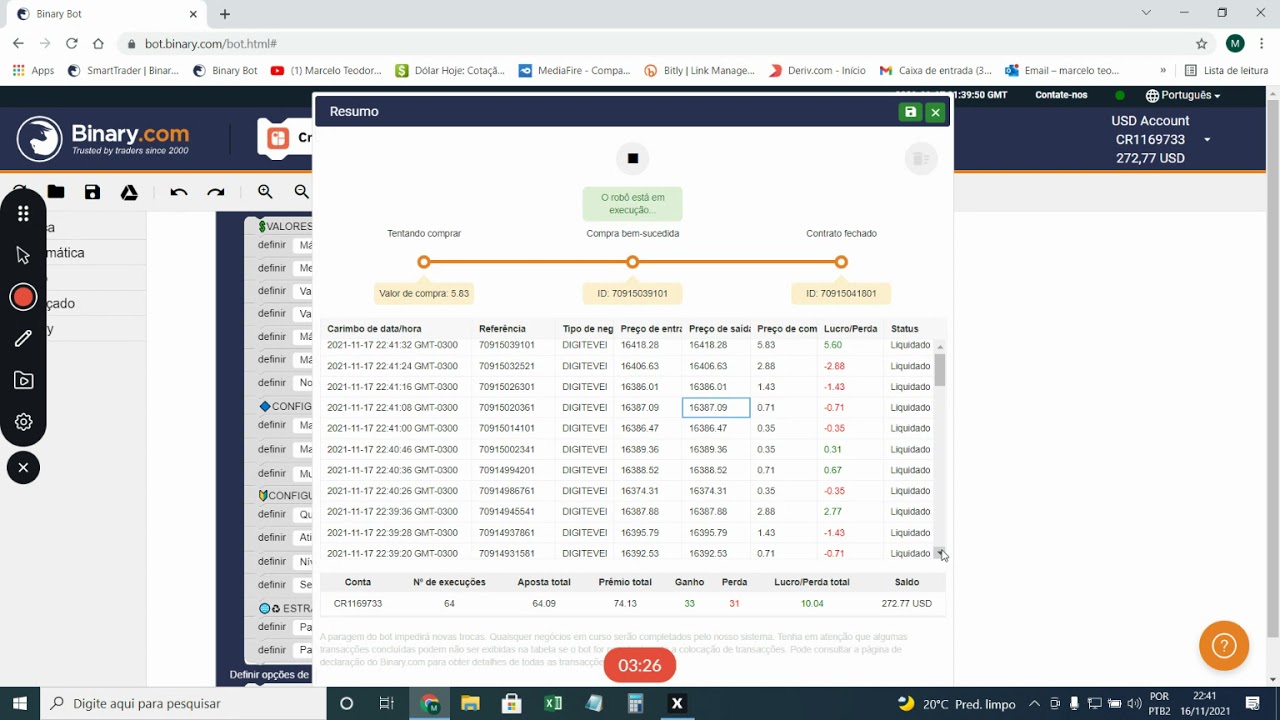Reload the page with the browser refresh icon
Image resolution: width=1280 pixels, height=720 pixels.
71,44
